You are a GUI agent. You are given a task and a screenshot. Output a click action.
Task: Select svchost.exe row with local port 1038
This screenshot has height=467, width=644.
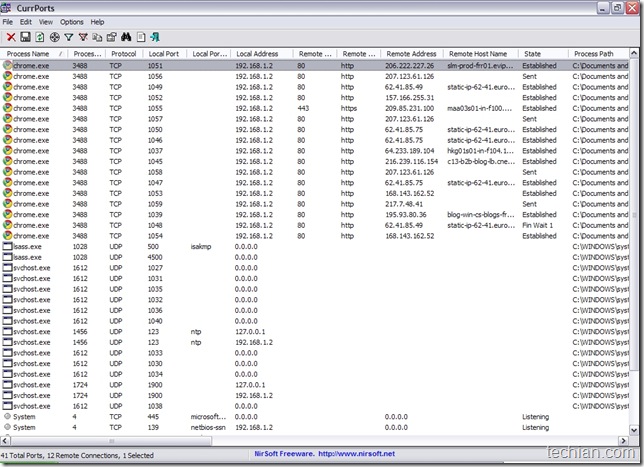[x=315, y=406]
